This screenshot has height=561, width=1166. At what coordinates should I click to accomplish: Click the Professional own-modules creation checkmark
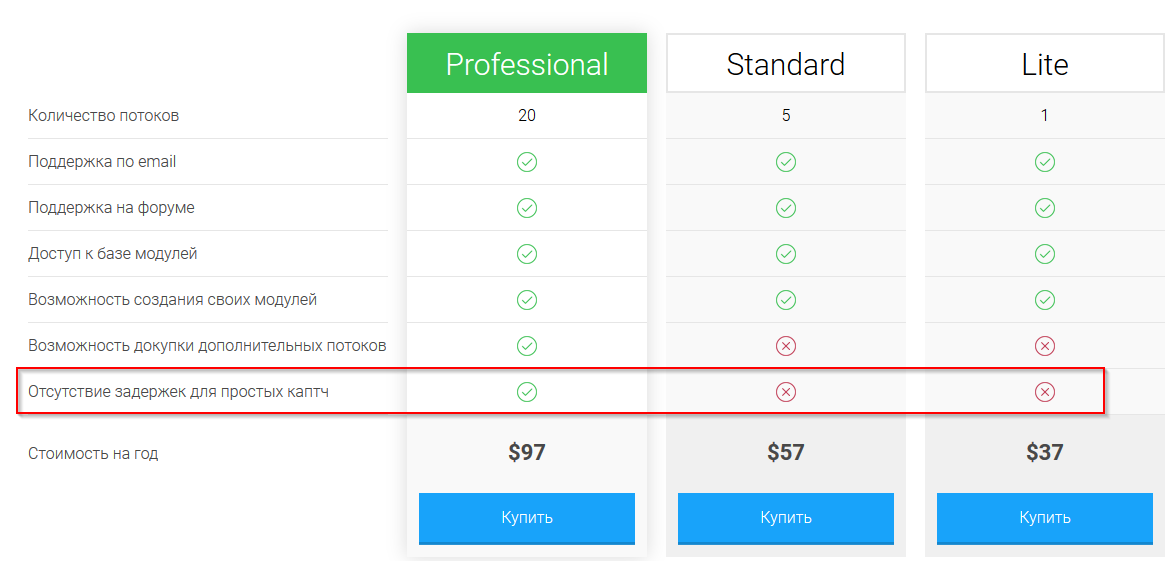(x=526, y=300)
